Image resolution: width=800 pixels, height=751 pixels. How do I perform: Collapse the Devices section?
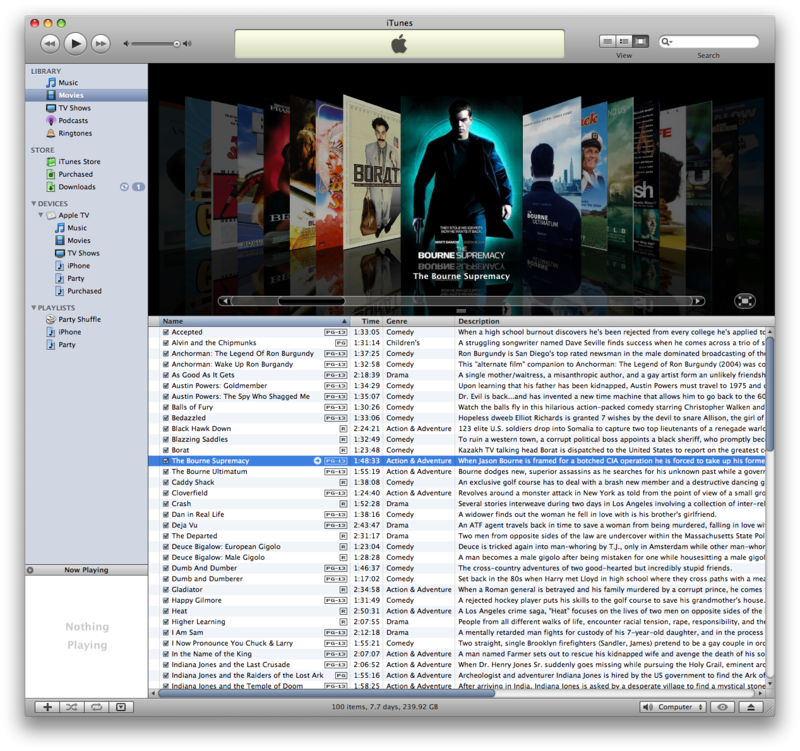tap(34, 204)
